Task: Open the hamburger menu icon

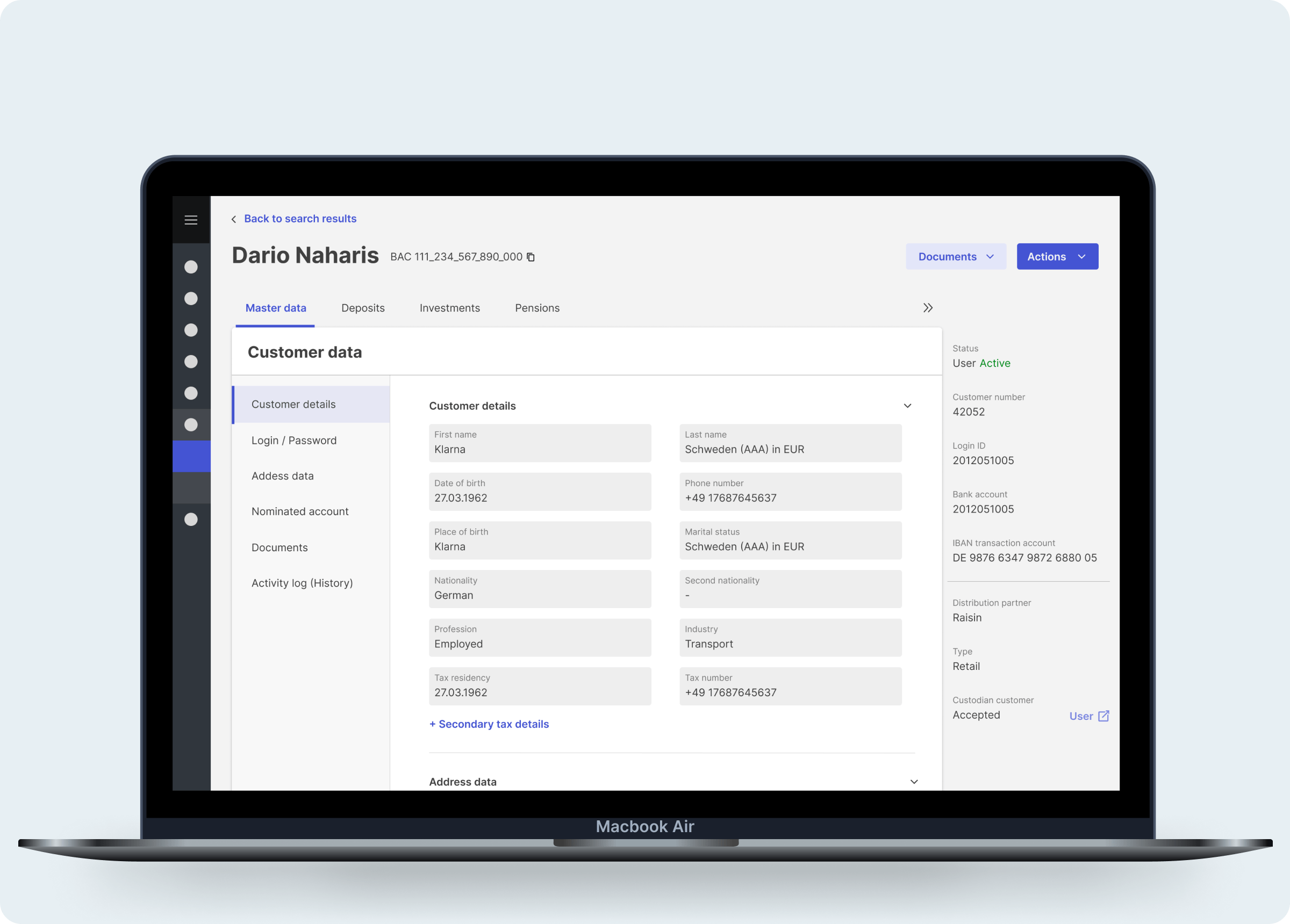Action: [x=190, y=220]
